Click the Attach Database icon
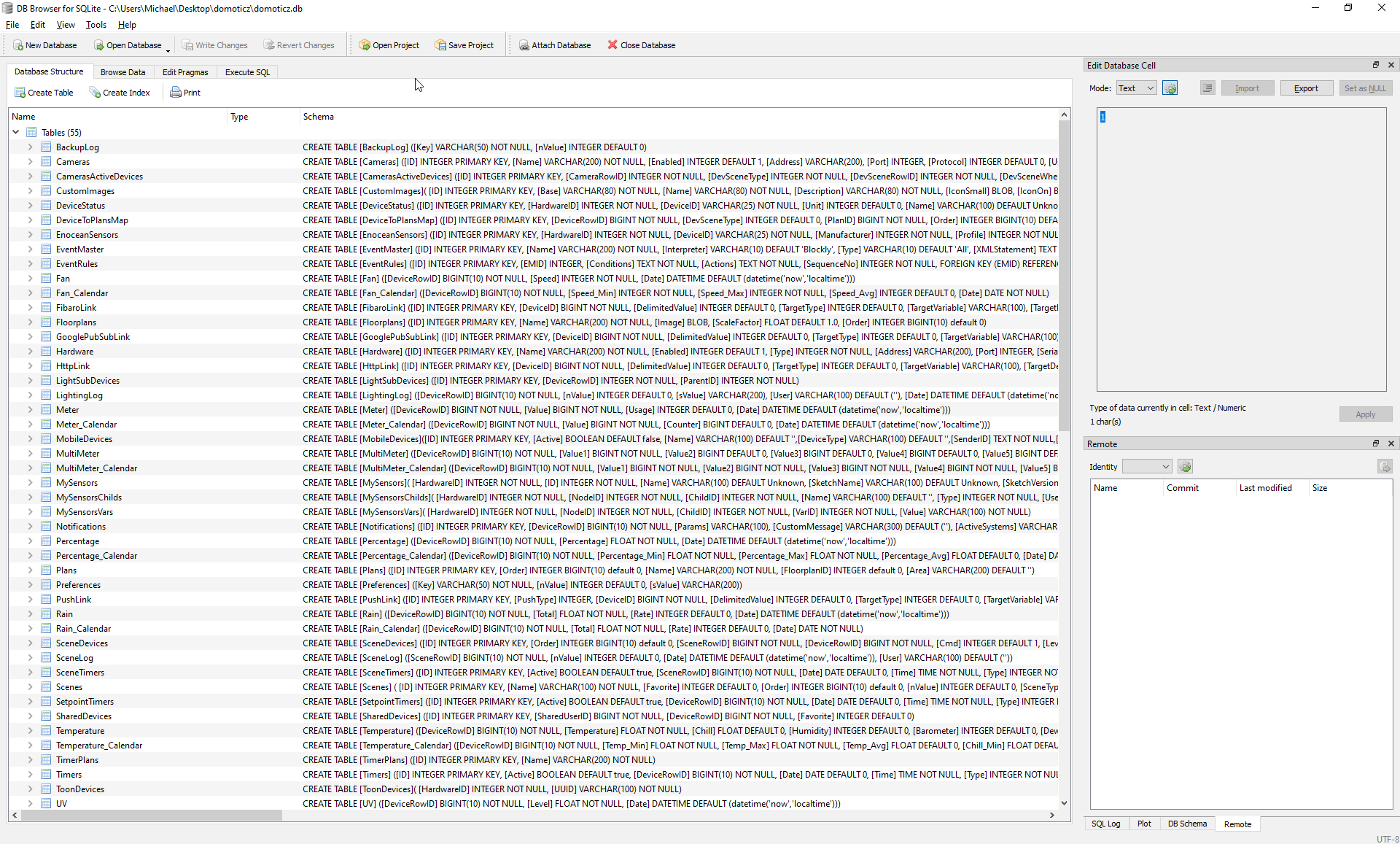 524,45
